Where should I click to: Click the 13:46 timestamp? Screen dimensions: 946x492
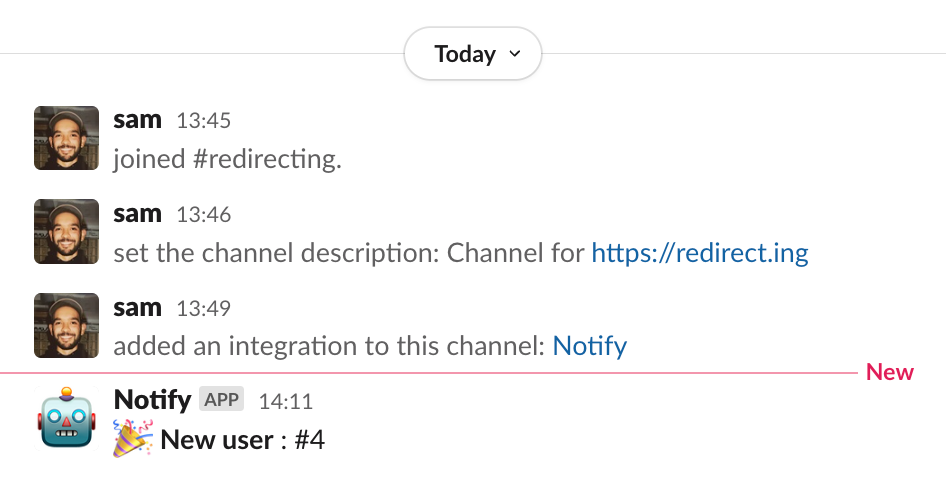point(204,215)
